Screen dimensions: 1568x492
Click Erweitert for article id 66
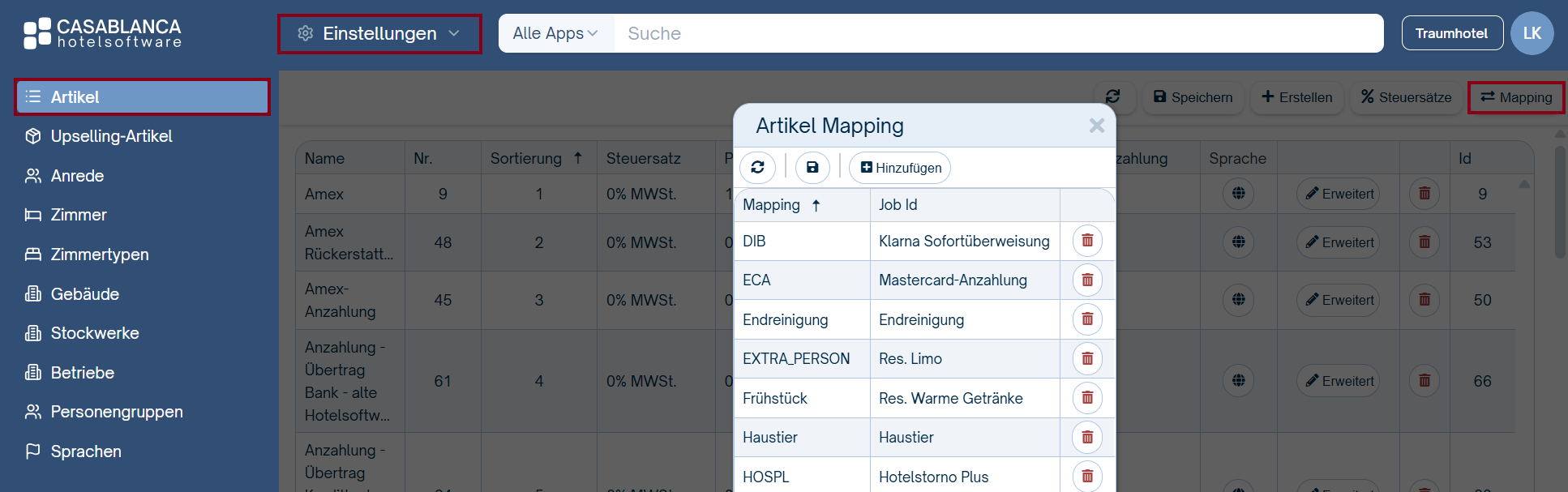(1339, 381)
